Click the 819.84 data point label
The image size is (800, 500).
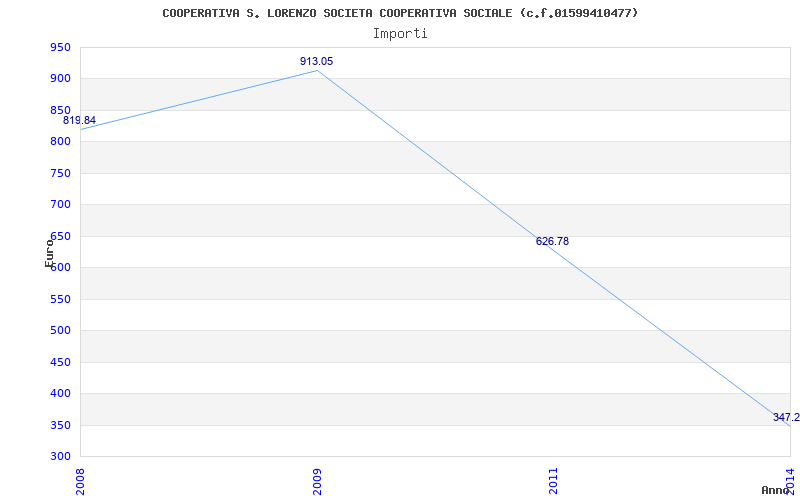(79, 120)
